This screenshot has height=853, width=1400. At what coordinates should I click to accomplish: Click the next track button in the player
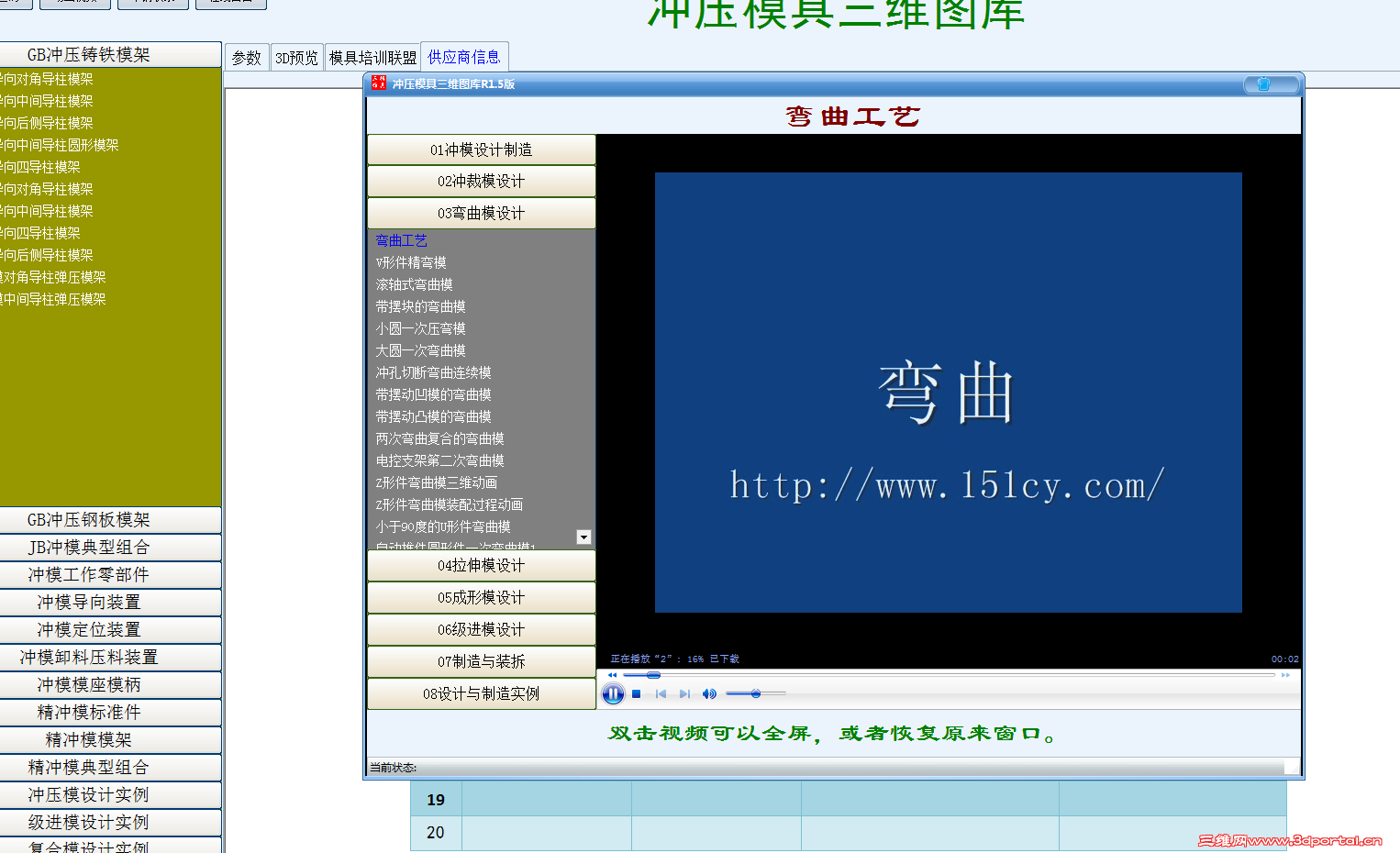[684, 694]
